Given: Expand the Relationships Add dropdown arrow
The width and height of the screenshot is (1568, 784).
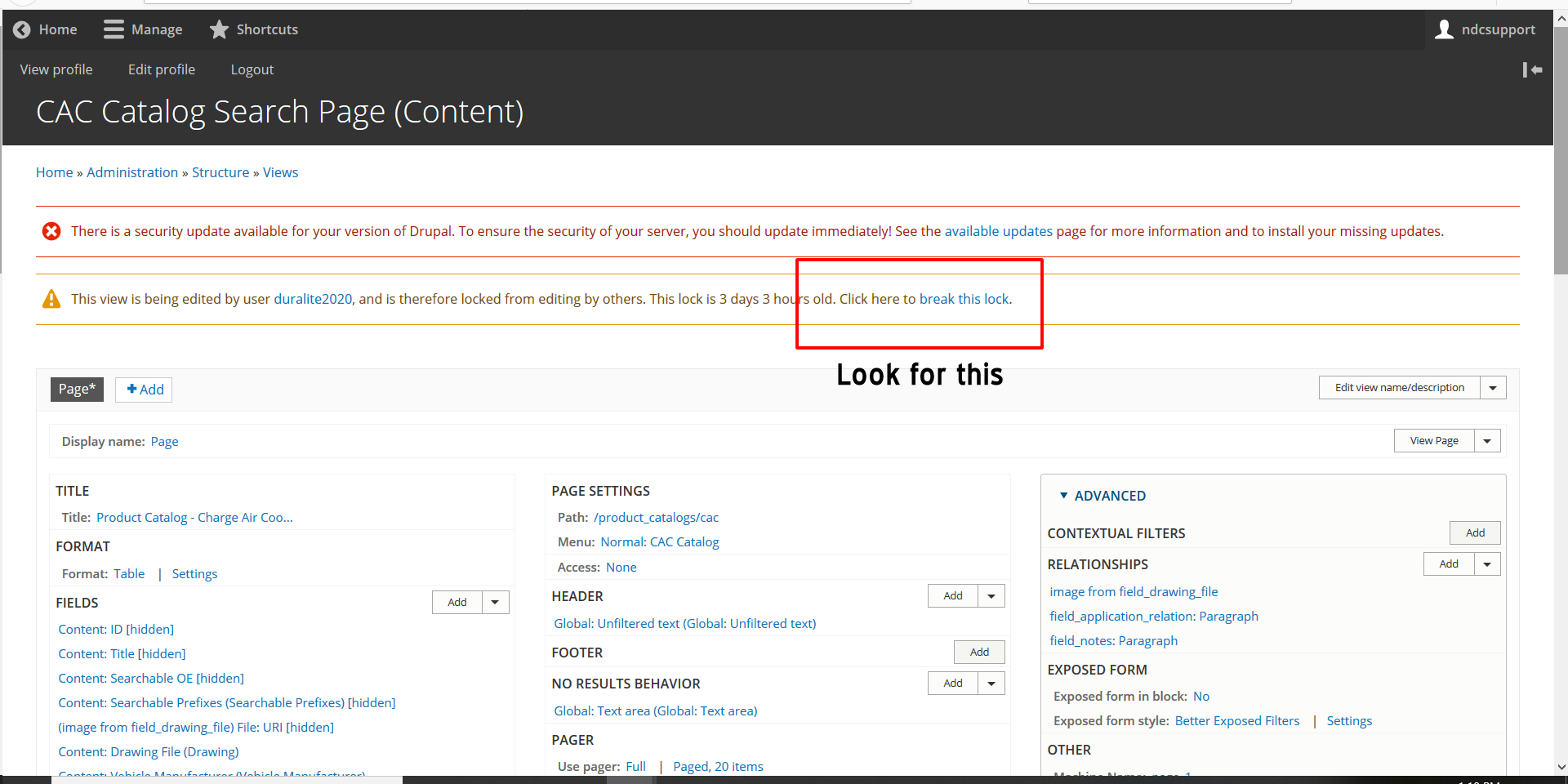Looking at the screenshot, I should pyautogui.click(x=1487, y=564).
